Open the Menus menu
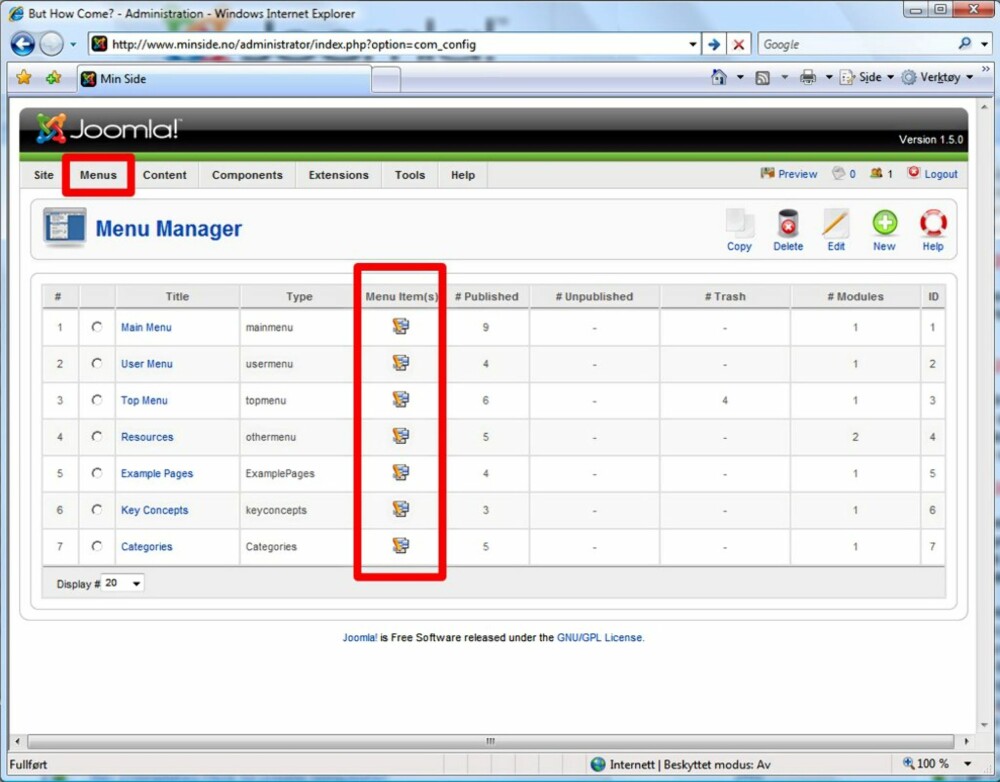 [x=98, y=175]
